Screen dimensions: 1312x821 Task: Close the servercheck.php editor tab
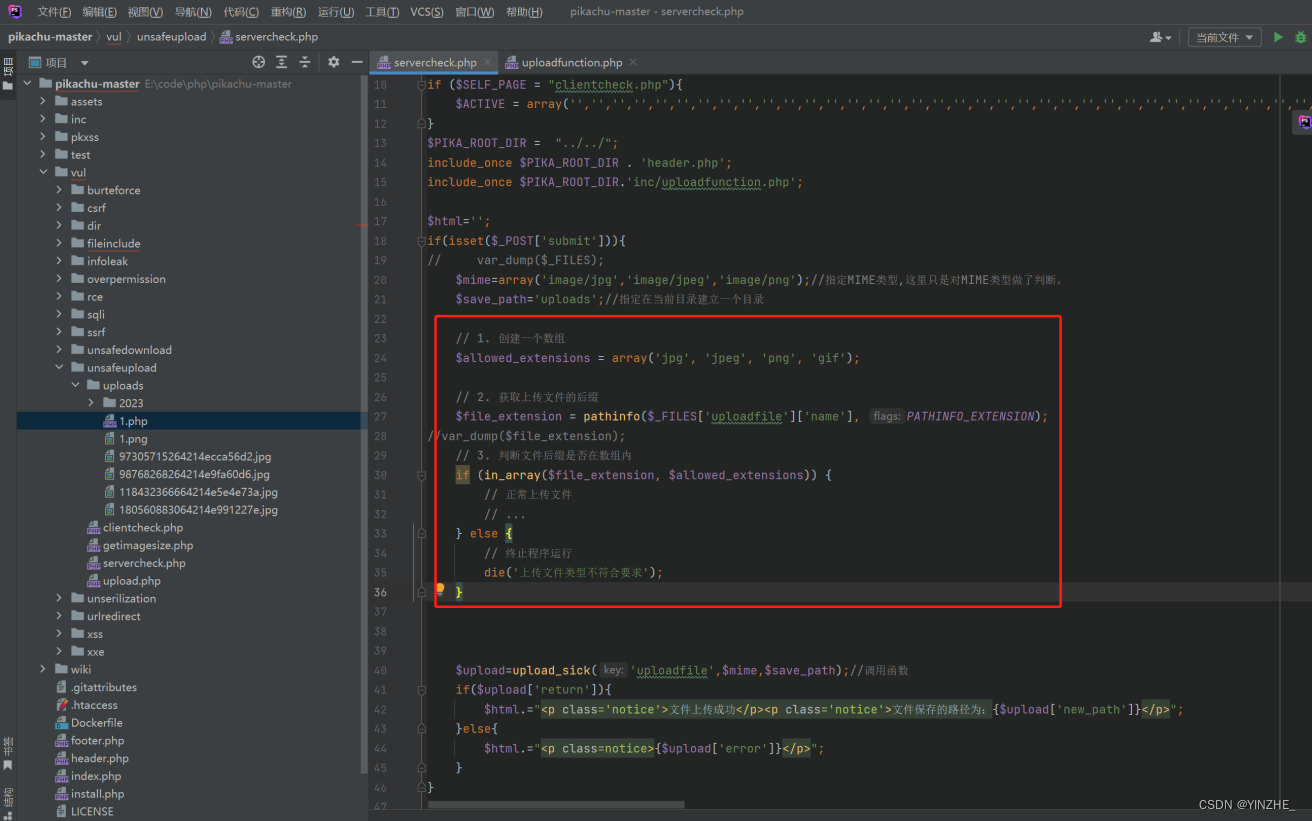pyautogui.click(x=487, y=62)
